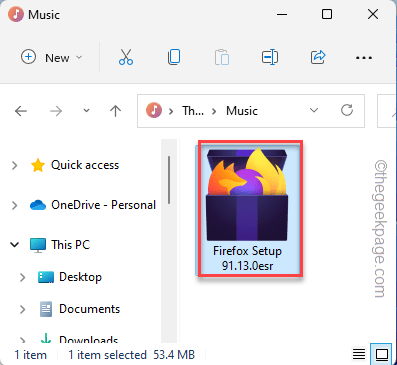
Task: Click the Music icon in address bar
Action: (x=154, y=110)
